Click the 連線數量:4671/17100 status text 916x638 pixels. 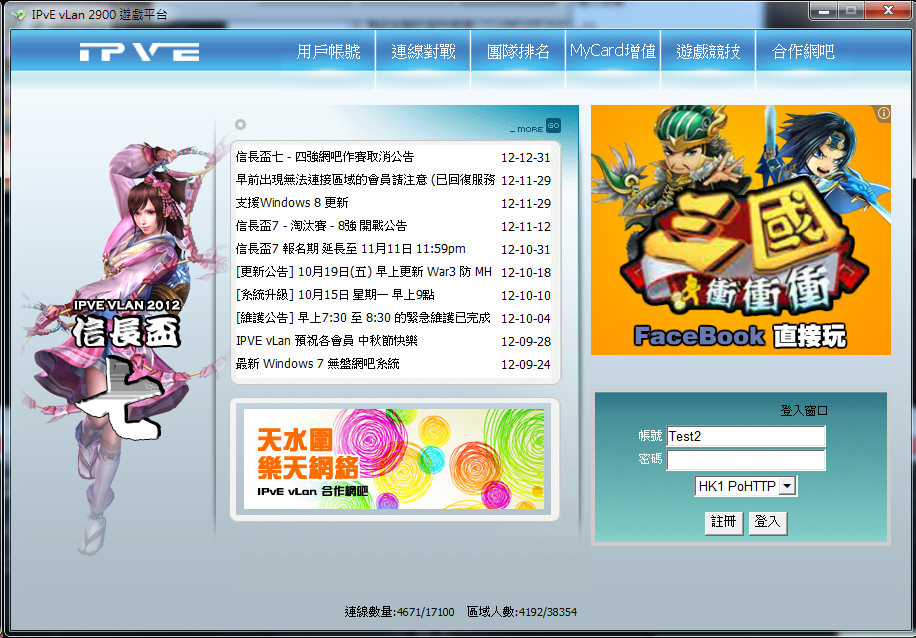coord(400,612)
